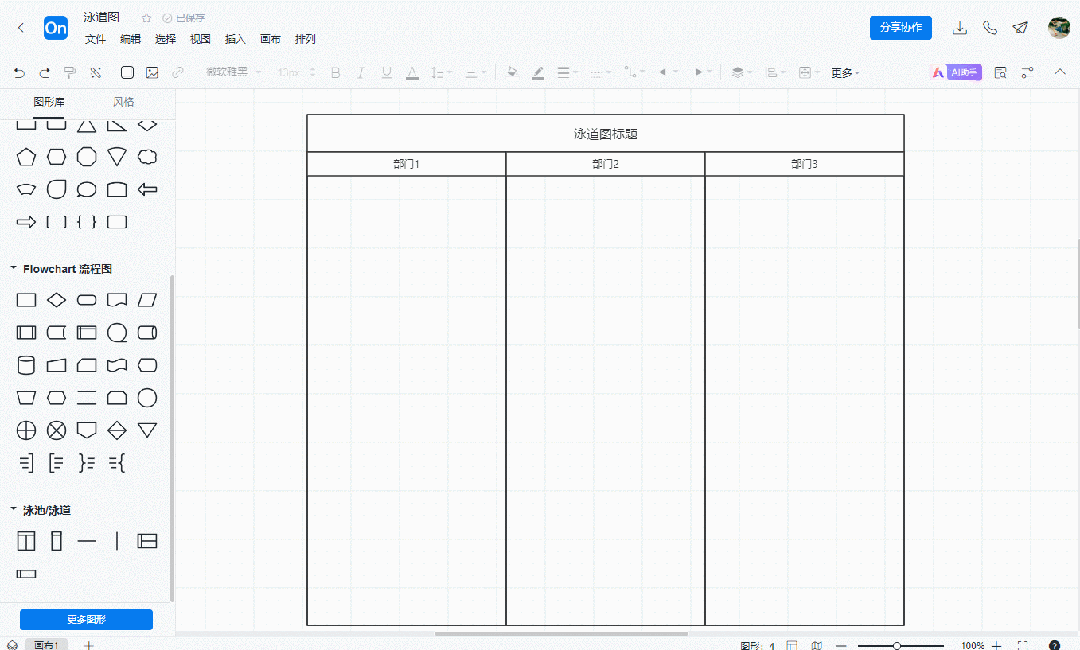Open the 画布 menu
Viewport: 1080px width, 650px height.
tap(270, 39)
